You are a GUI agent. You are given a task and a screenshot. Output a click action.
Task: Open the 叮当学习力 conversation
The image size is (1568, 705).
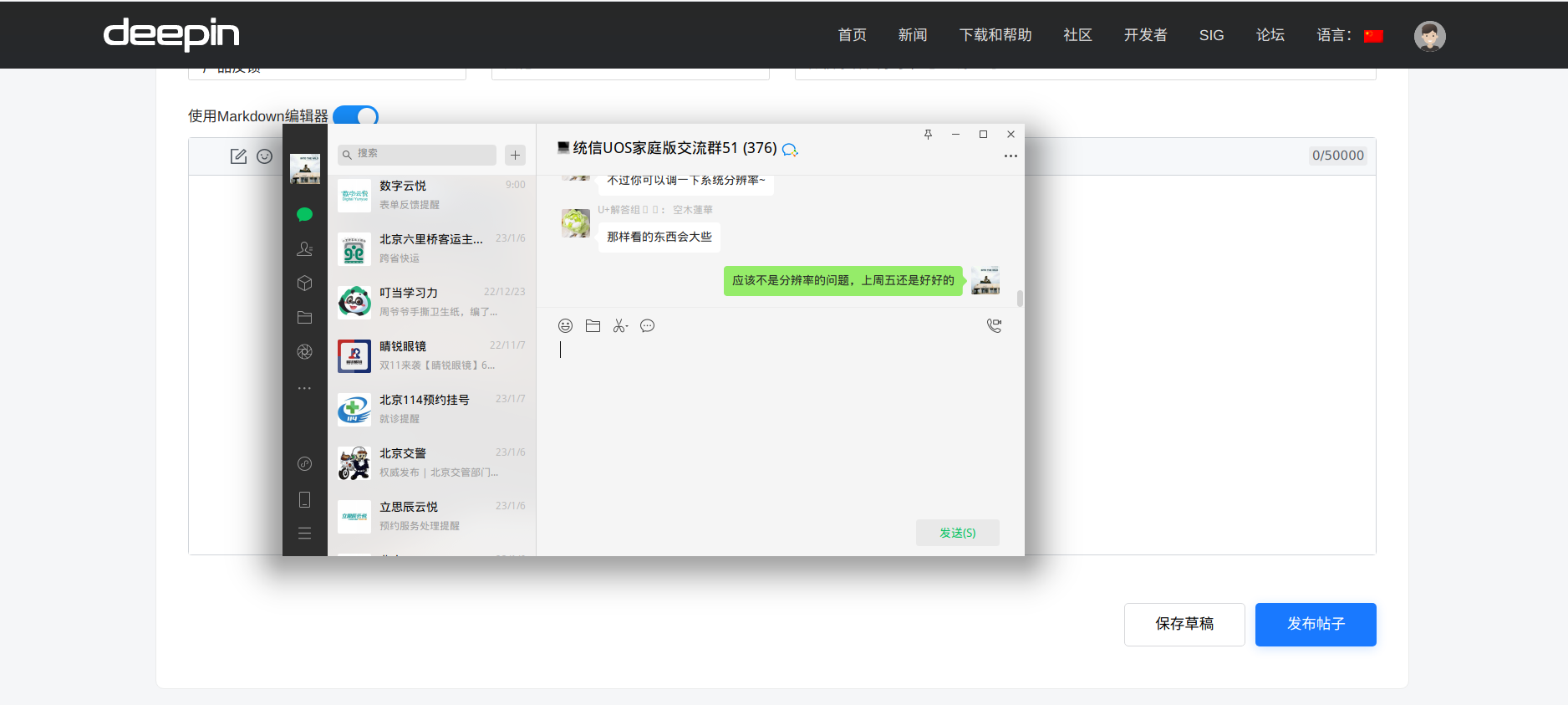[x=431, y=303]
